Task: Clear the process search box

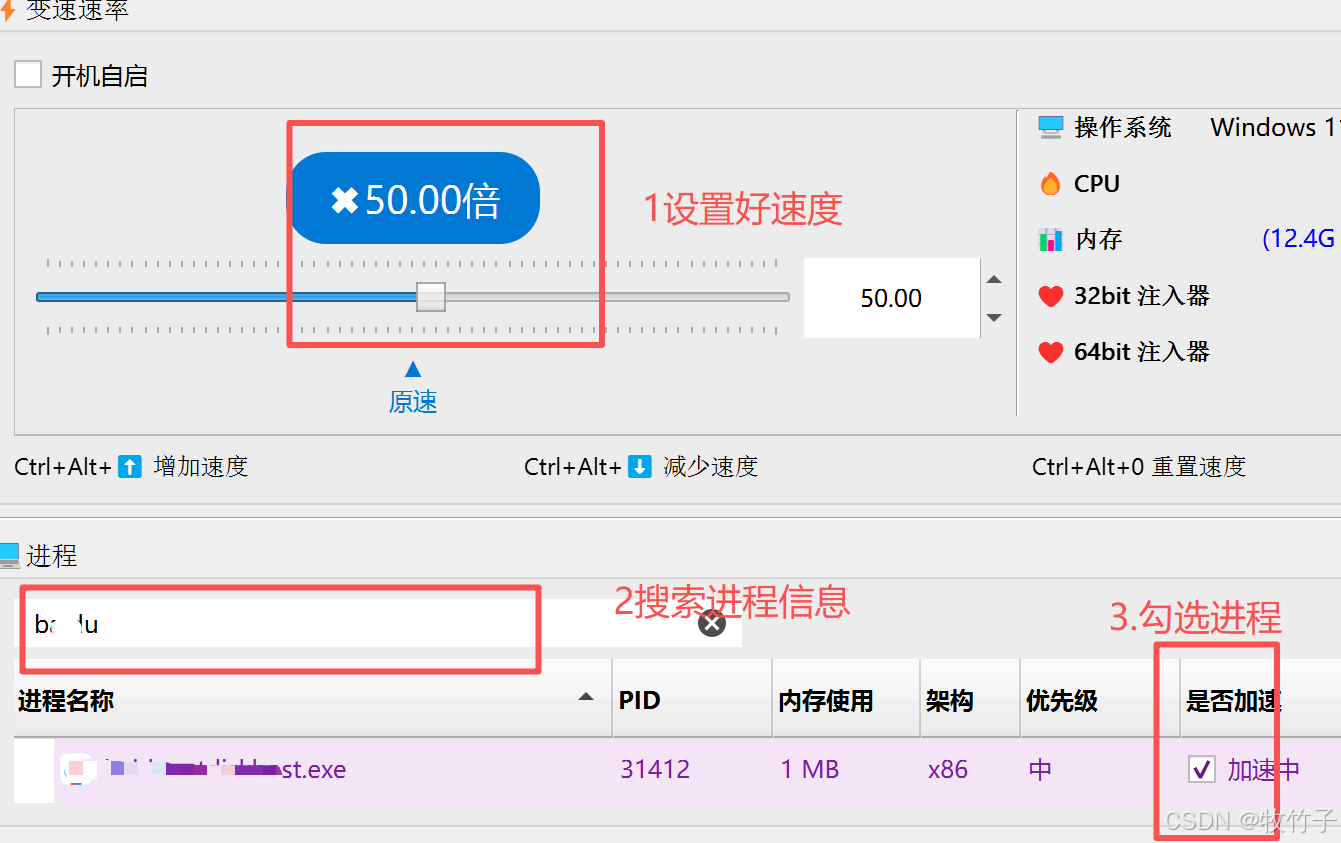Action: click(x=711, y=623)
